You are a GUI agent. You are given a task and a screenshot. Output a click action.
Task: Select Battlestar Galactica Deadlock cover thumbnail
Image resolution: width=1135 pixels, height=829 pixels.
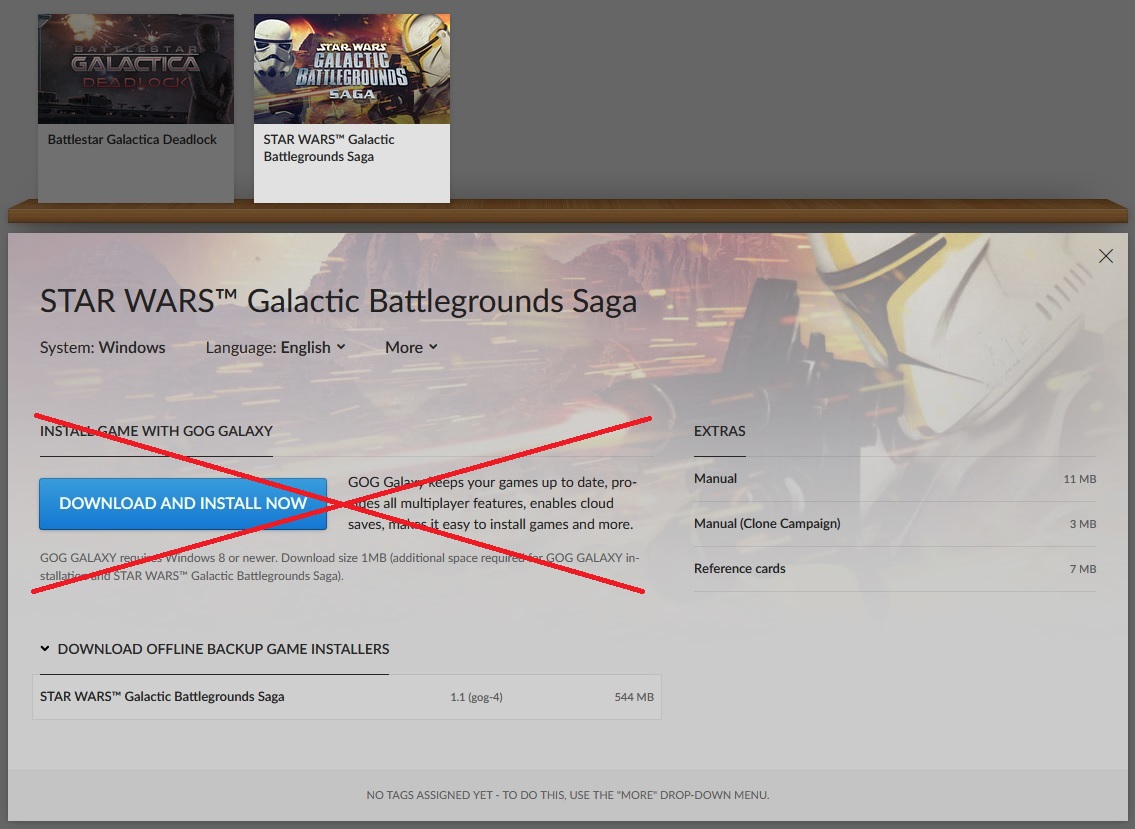click(136, 69)
